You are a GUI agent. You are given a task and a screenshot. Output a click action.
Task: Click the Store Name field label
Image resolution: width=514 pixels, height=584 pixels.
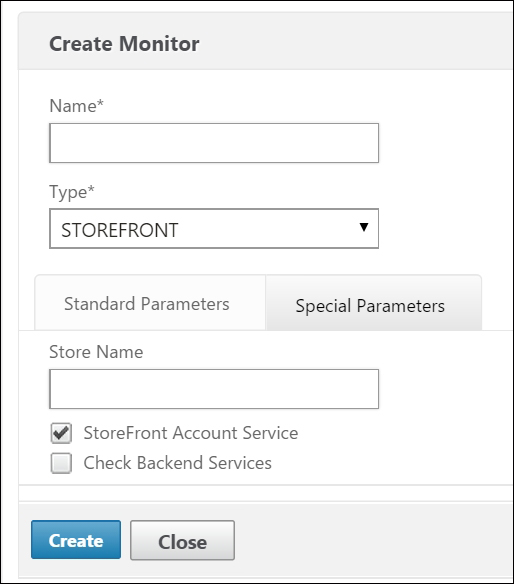[96, 352]
